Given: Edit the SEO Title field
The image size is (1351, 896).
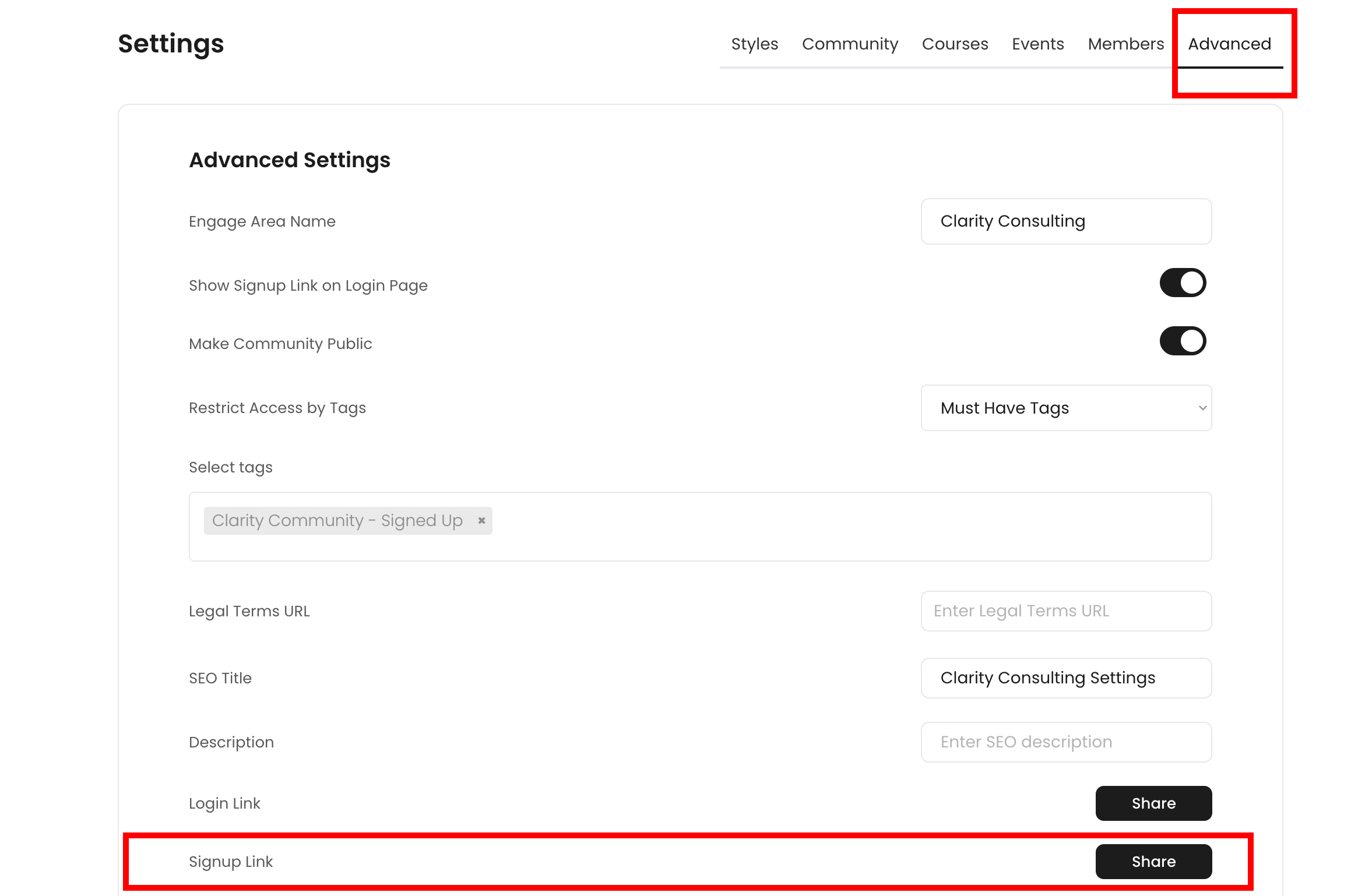Looking at the screenshot, I should tap(1065, 678).
